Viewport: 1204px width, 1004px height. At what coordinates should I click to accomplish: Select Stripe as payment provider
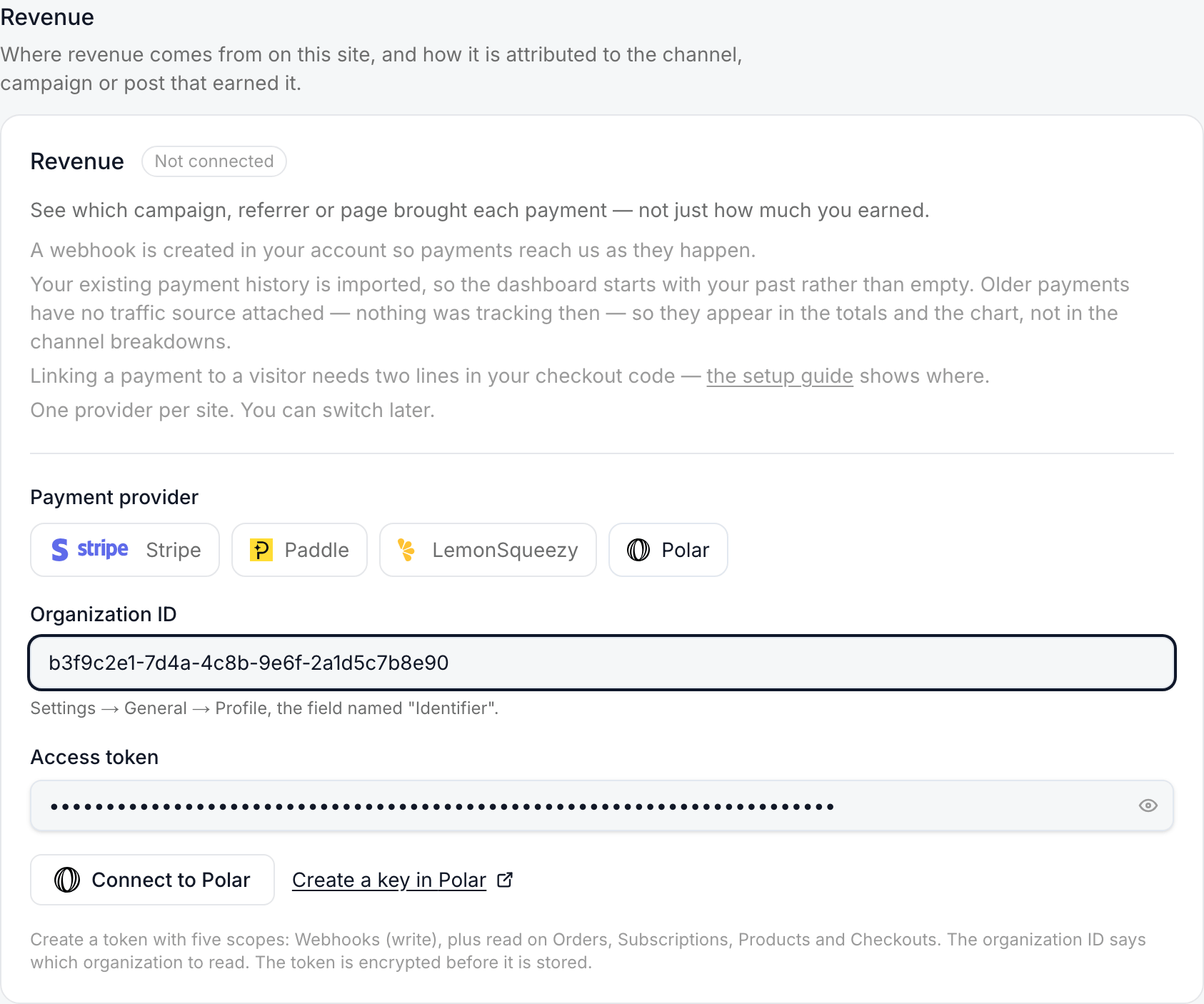[125, 550]
